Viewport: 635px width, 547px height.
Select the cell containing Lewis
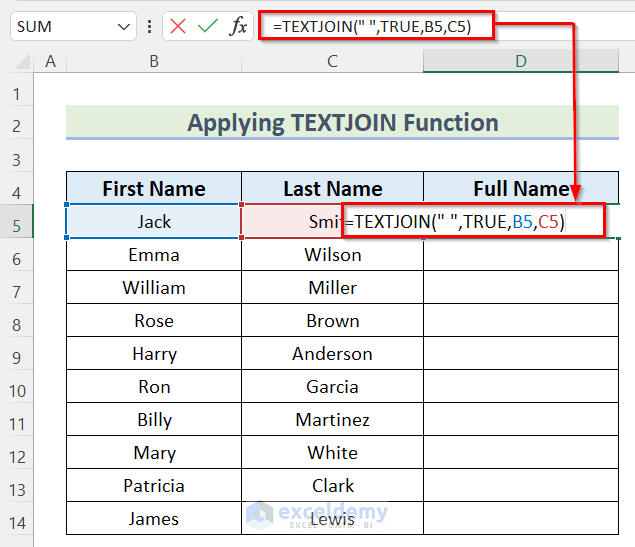(x=332, y=519)
